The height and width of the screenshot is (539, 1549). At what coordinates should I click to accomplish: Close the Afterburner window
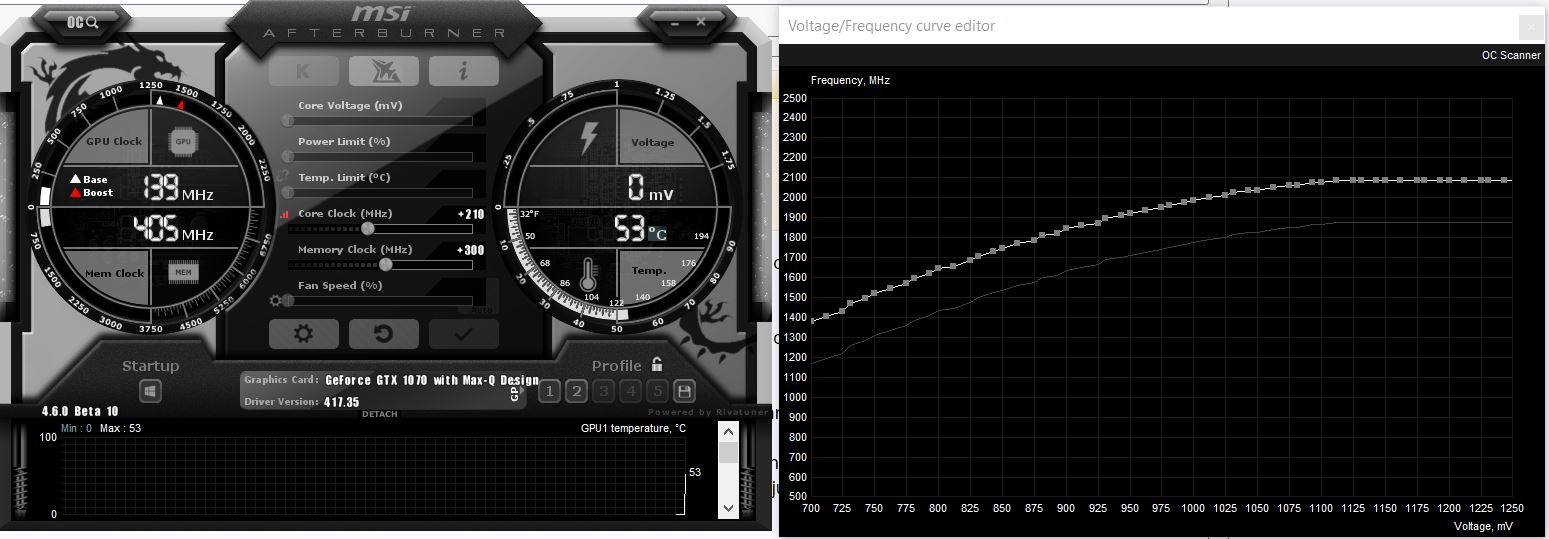coord(699,21)
